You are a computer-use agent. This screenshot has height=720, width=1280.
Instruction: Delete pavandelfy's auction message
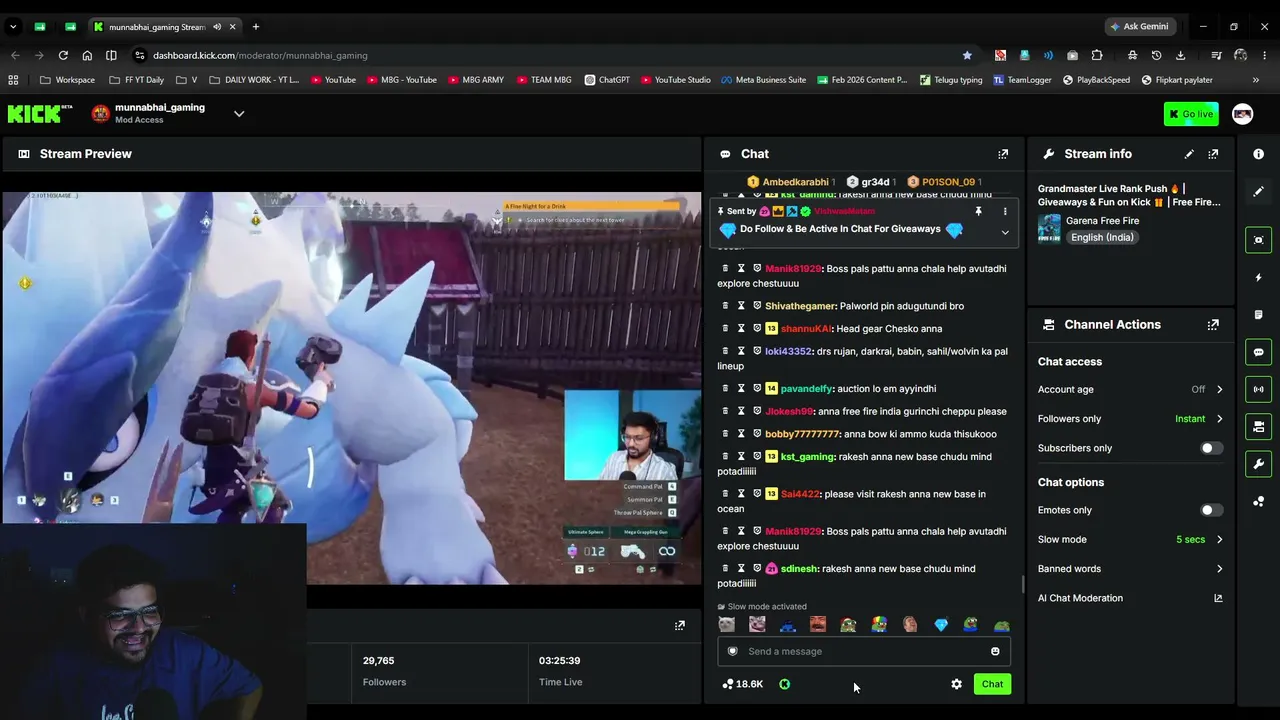point(725,389)
